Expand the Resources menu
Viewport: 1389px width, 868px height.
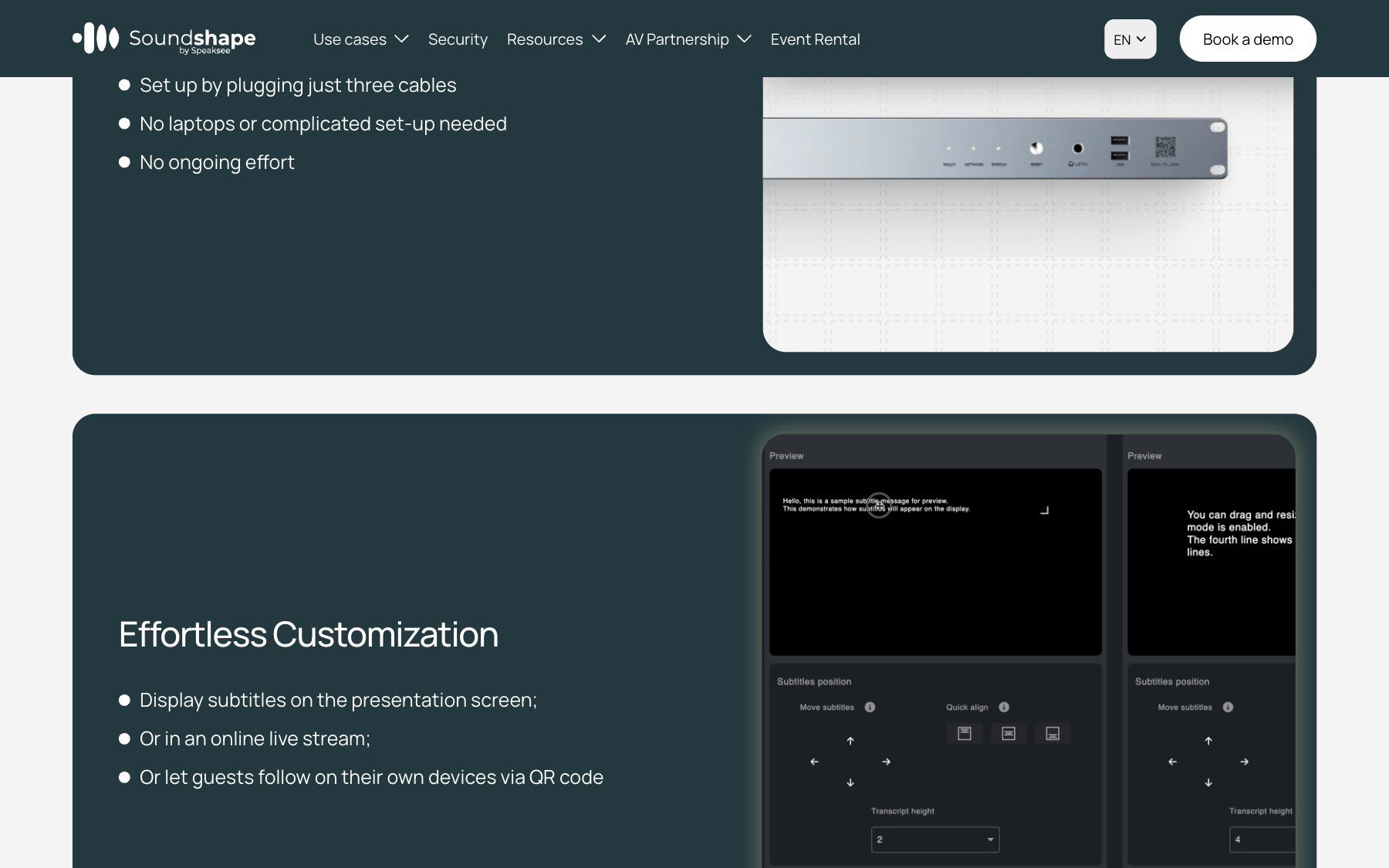(x=556, y=39)
